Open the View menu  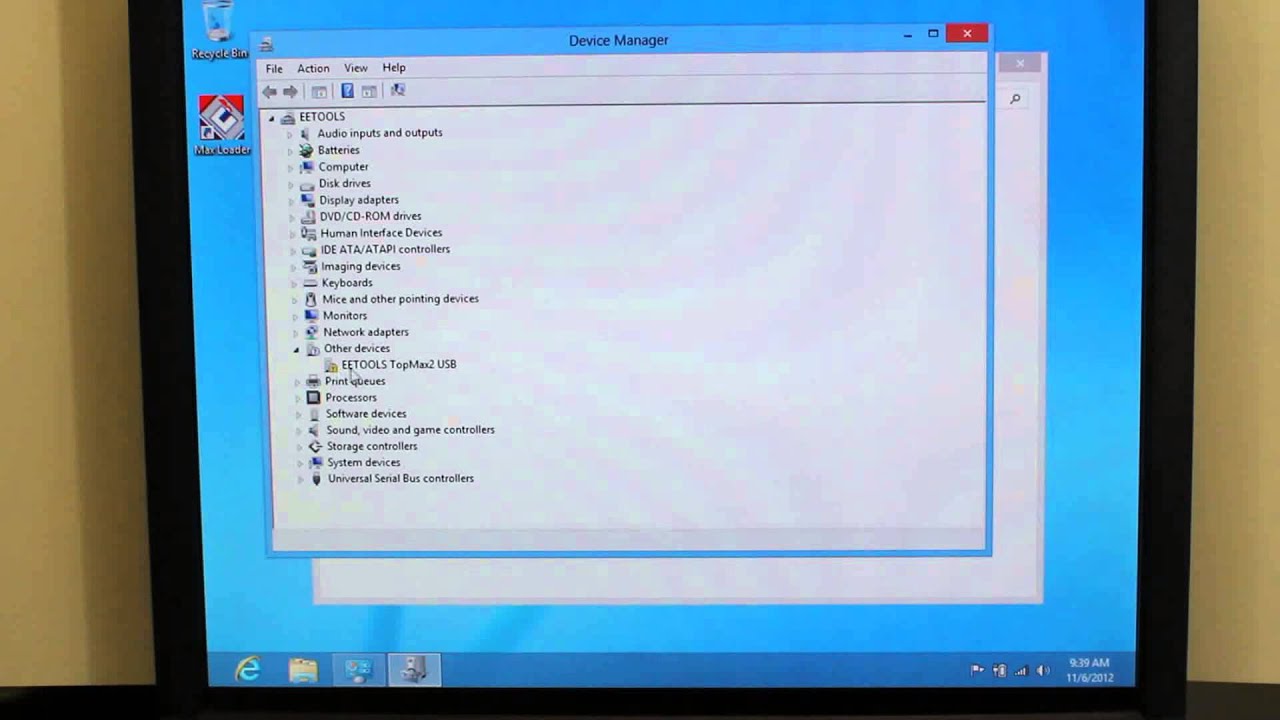[x=356, y=68]
